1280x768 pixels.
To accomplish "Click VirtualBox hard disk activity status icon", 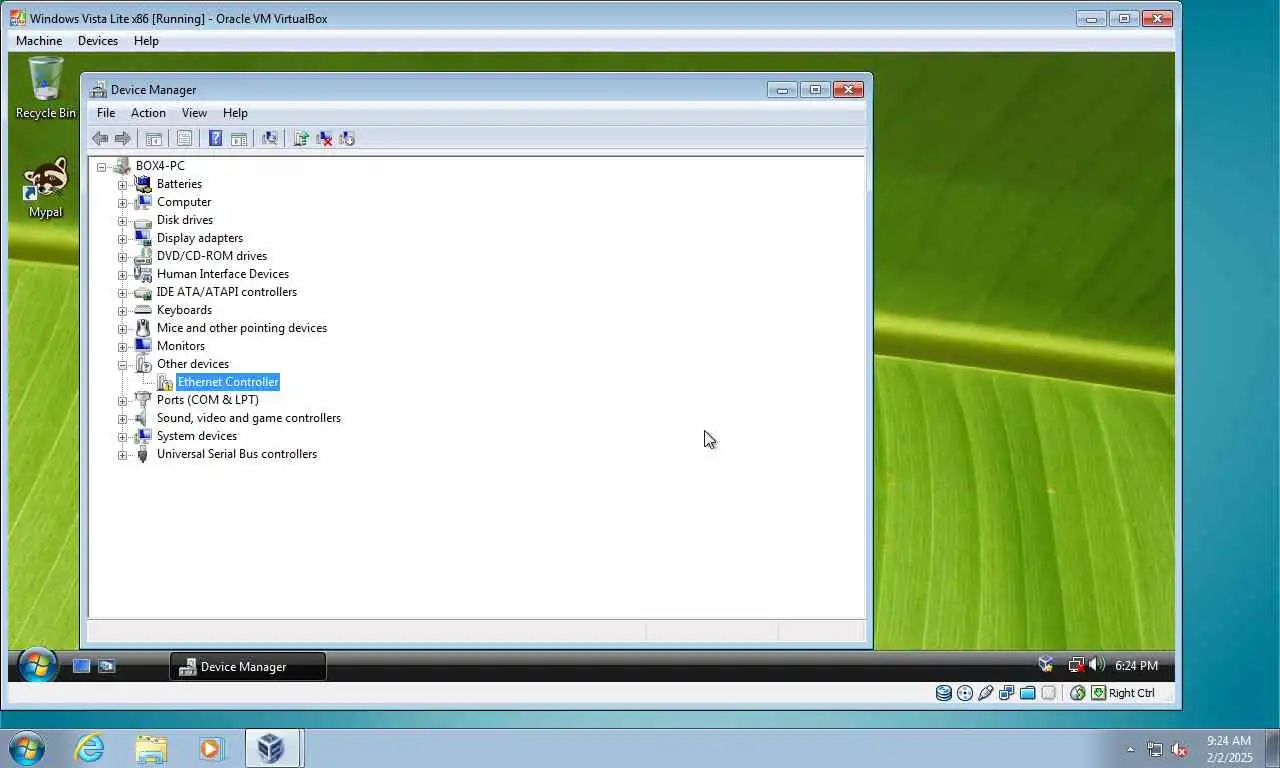I will point(943,692).
